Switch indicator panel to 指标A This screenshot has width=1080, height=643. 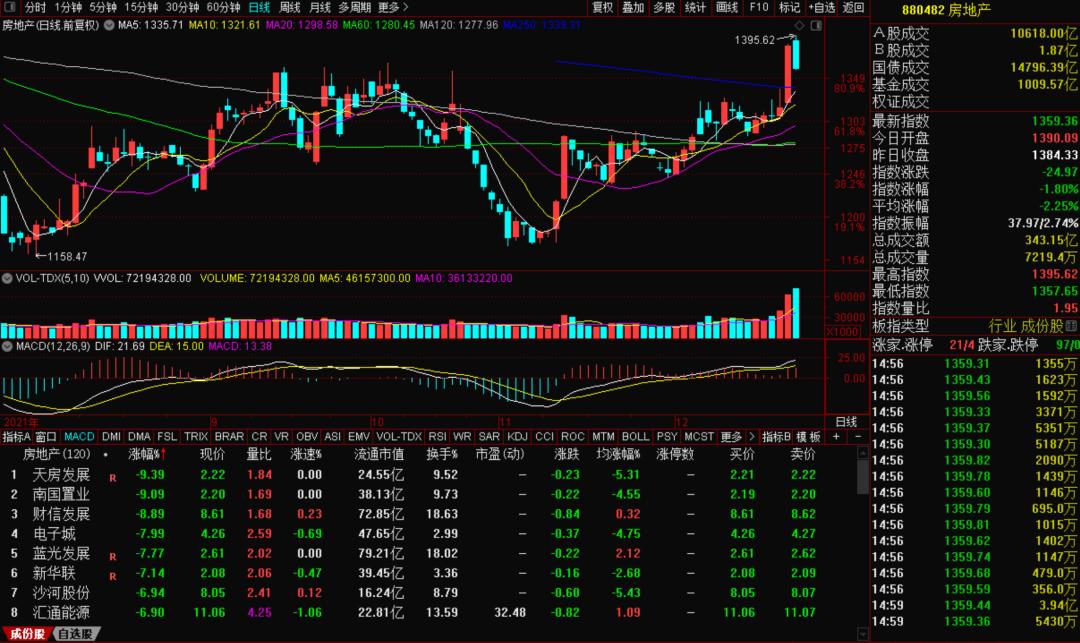click(x=16, y=437)
